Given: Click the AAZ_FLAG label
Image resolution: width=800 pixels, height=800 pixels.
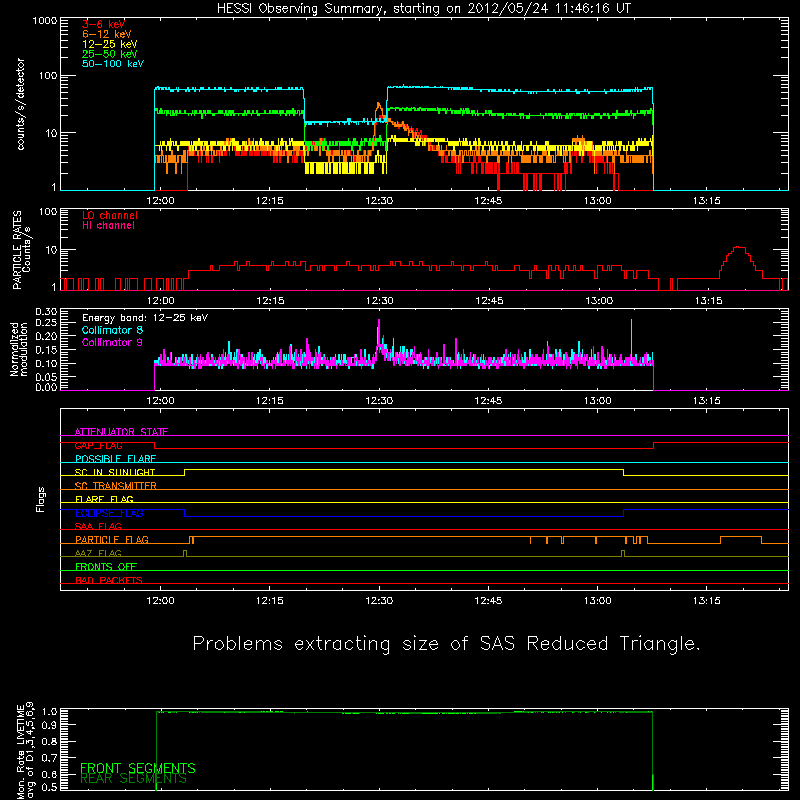Looking at the screenshot, I should [98, 553].
